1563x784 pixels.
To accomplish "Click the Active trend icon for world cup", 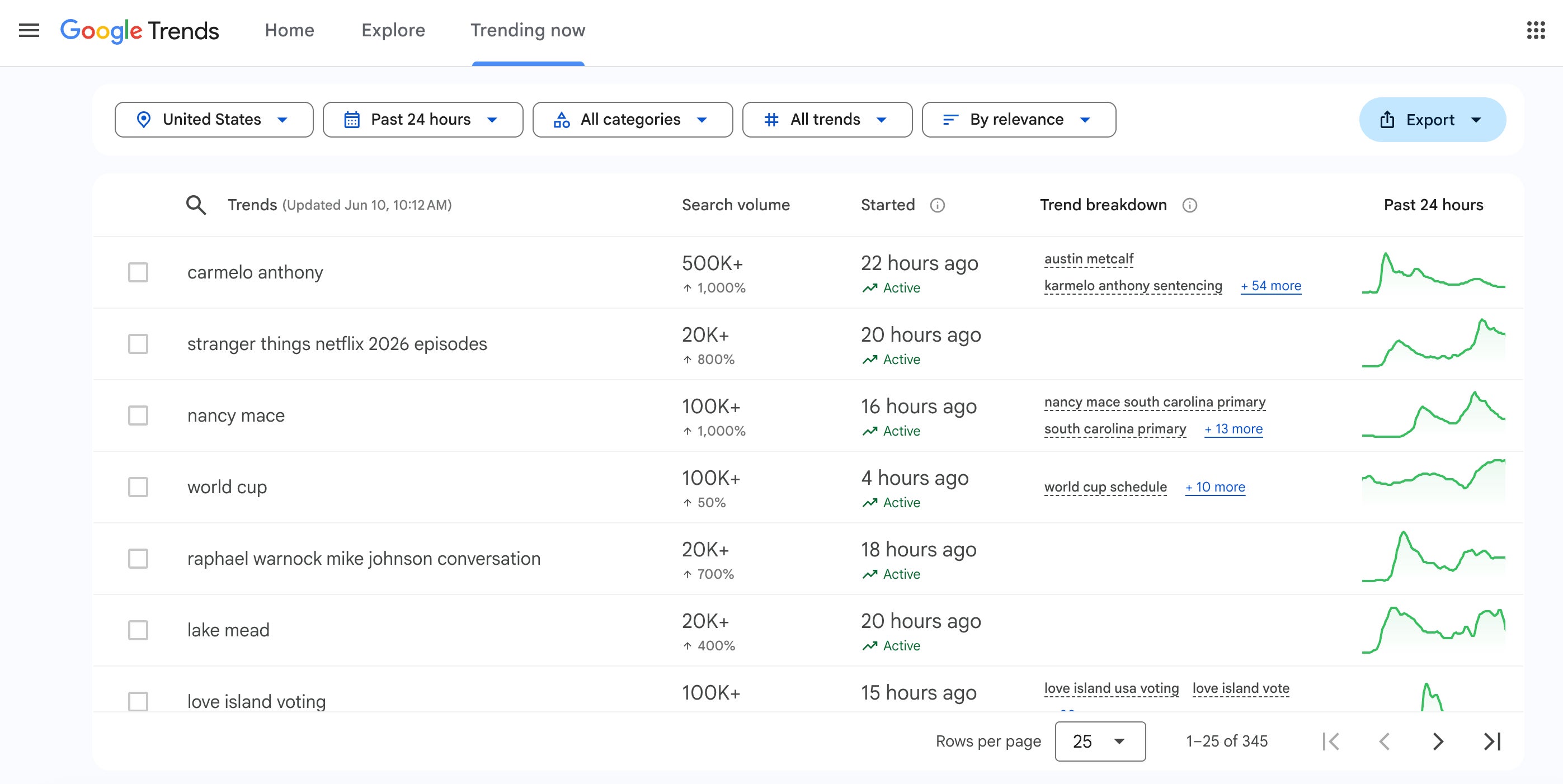I will pos(870,503).
